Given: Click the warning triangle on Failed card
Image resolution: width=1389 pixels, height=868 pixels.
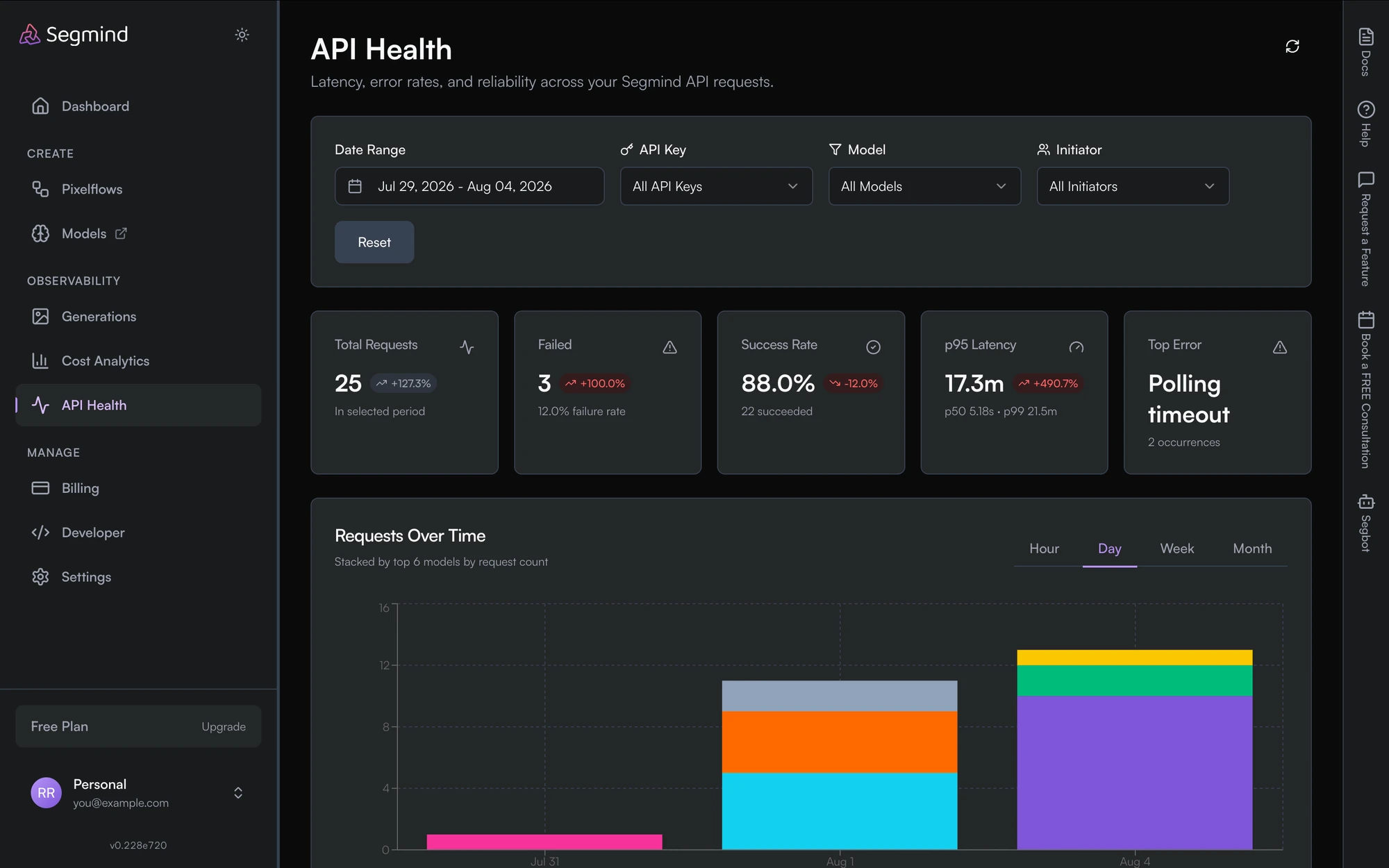Looking at the screenshot, I should pos(669,347).
